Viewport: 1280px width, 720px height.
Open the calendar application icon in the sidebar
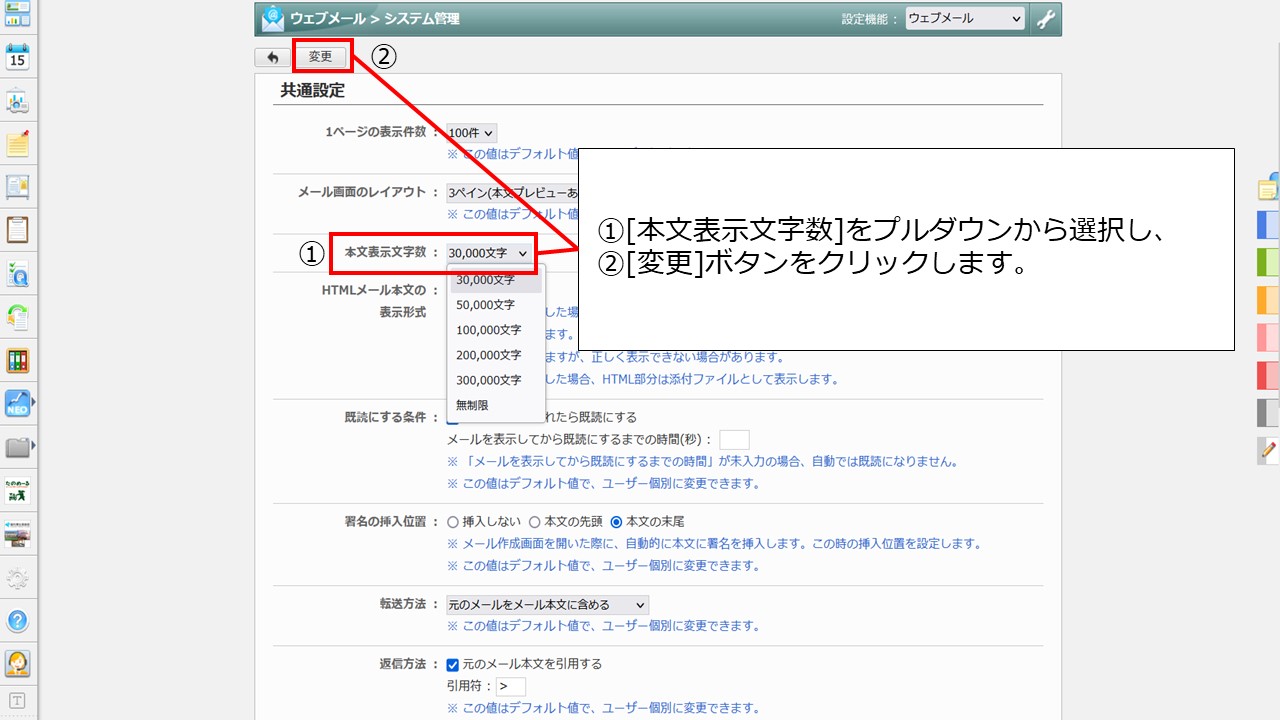(18, 57)
